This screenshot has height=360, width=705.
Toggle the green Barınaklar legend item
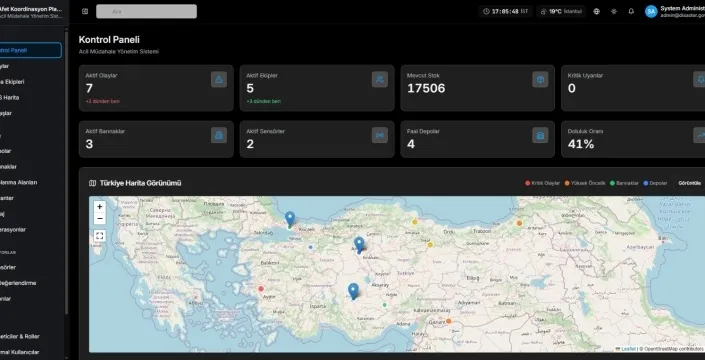click(624, 183)
